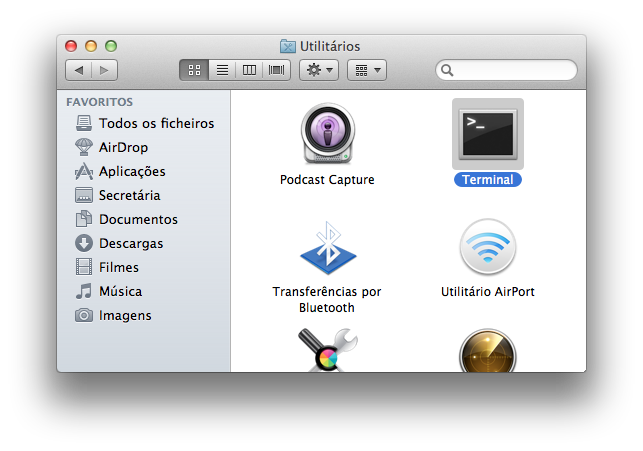Screen dimensions: 643x451
Task: Open Aplicações in the sidebar
Action: click(x=132, y=171)
